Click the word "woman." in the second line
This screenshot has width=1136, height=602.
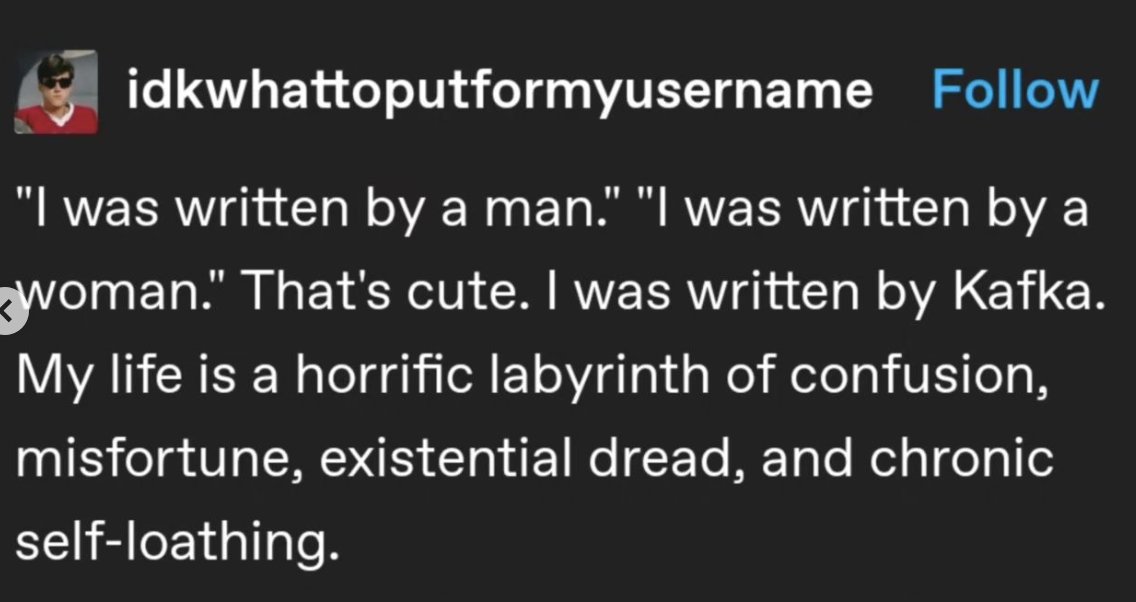(120, 293)
